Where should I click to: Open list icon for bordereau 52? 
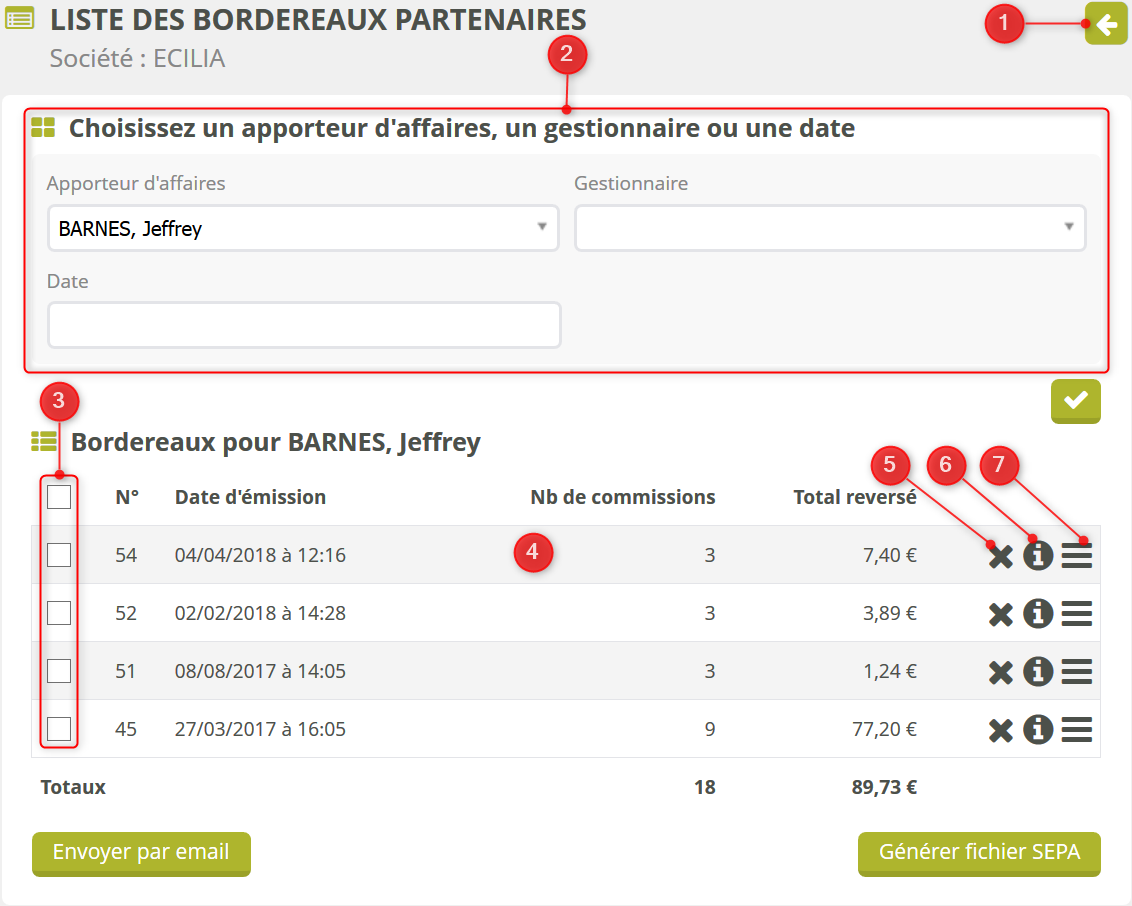coord(1076,614)
